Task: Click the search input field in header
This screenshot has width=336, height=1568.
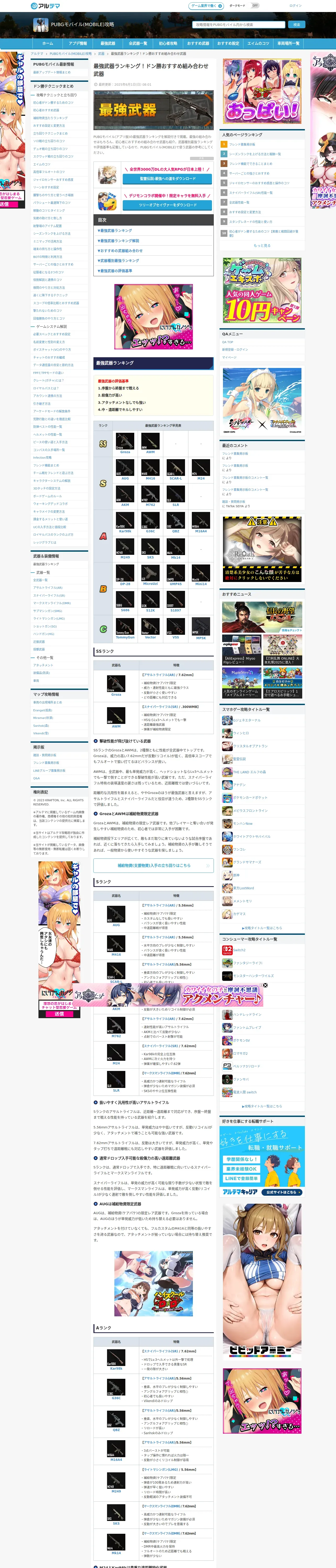Action: pos(238,25)
